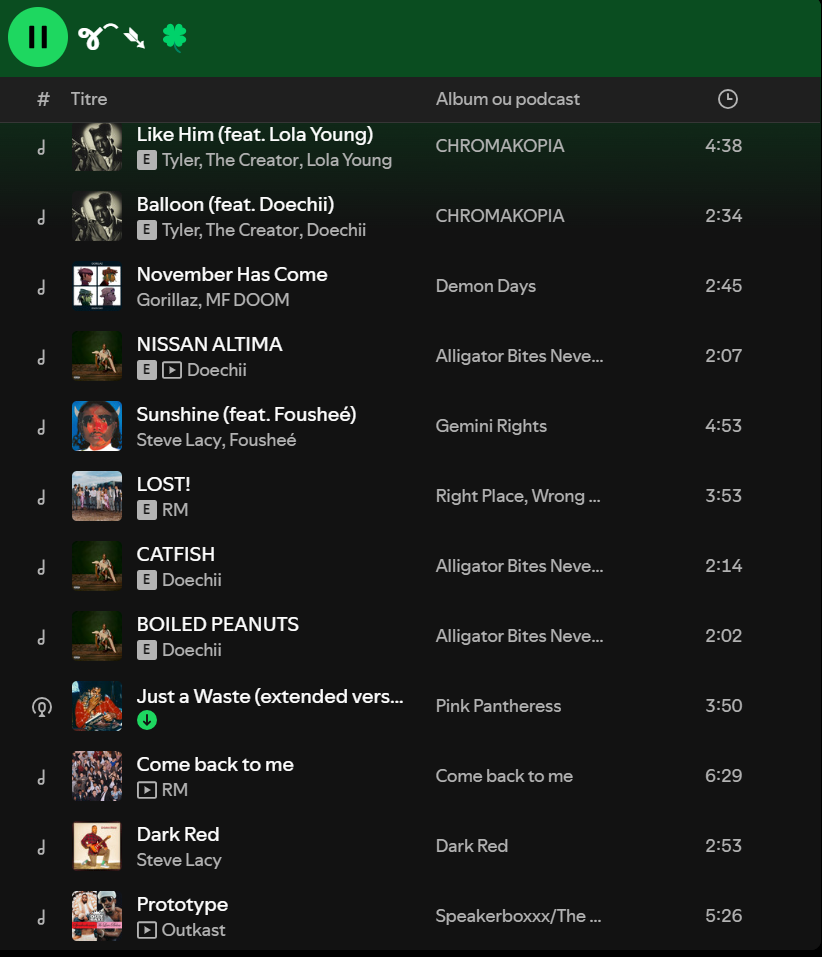This screenshot has height=957, width=822.
Task: Click the explicit E badge on Like Him
Action: (146, 160)
